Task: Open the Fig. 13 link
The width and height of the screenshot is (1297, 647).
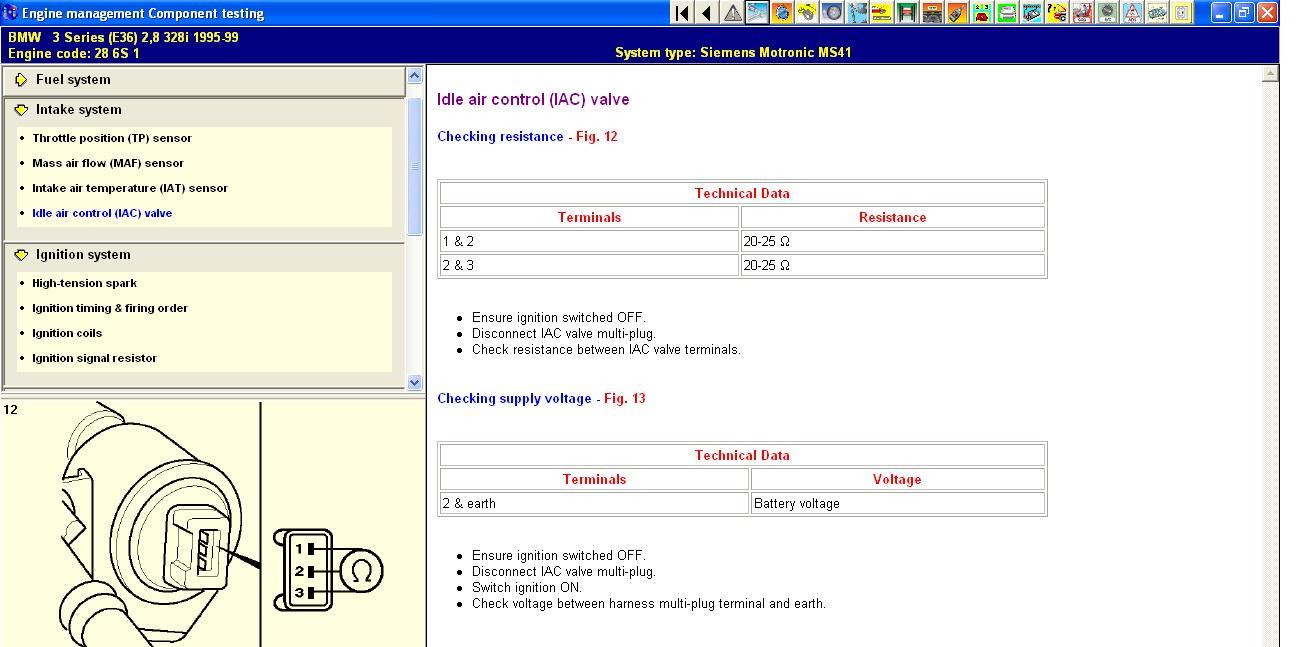Action: [x=625, y=399]
